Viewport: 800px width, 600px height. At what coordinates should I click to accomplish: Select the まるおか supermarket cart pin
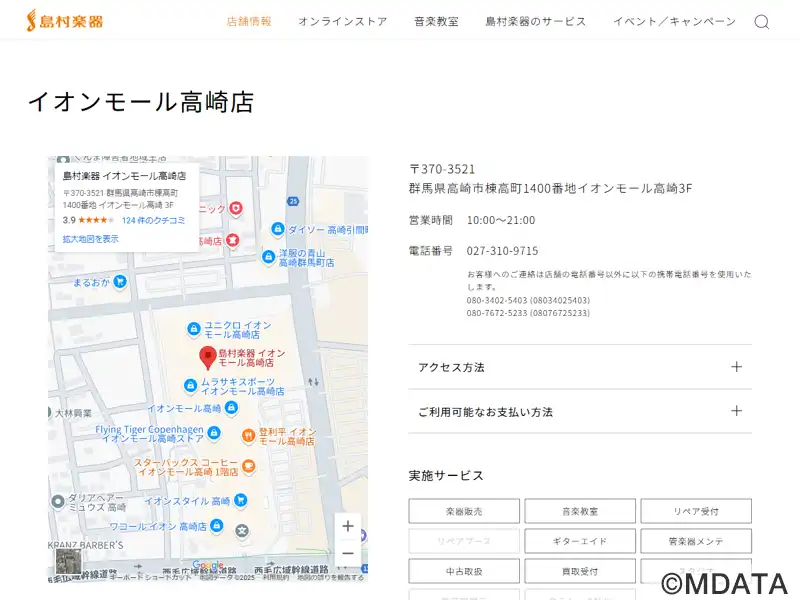coord(120,281)
